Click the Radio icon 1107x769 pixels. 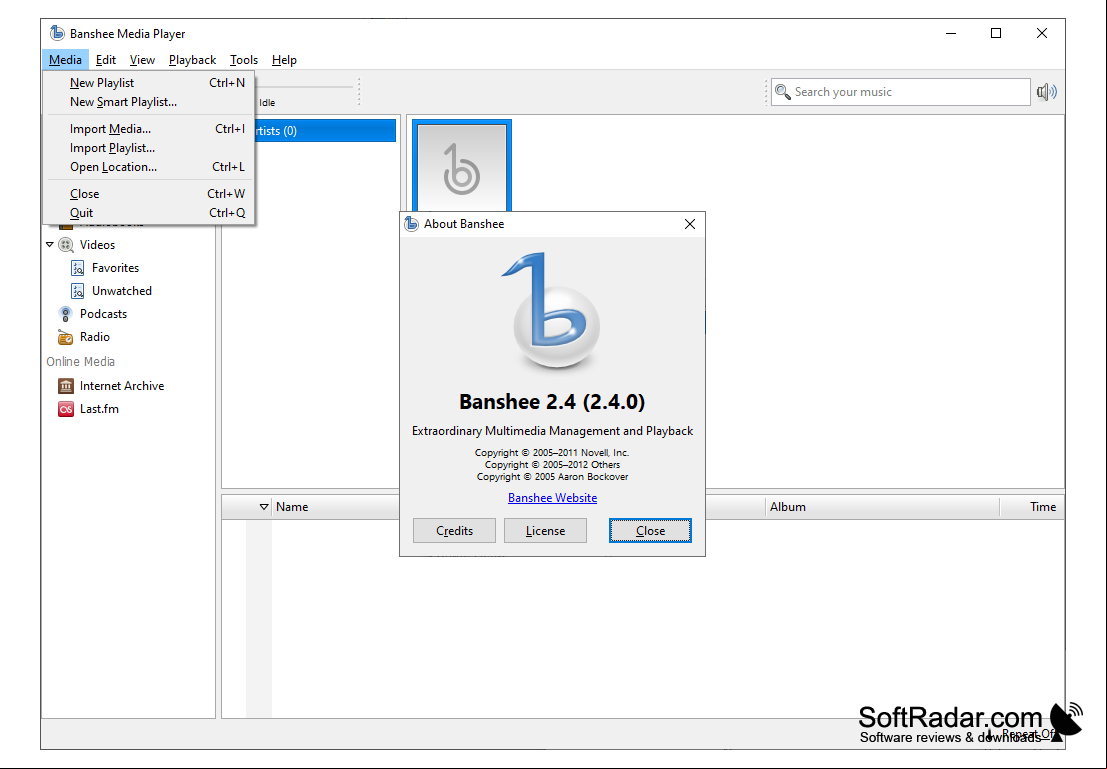(66, 337)
